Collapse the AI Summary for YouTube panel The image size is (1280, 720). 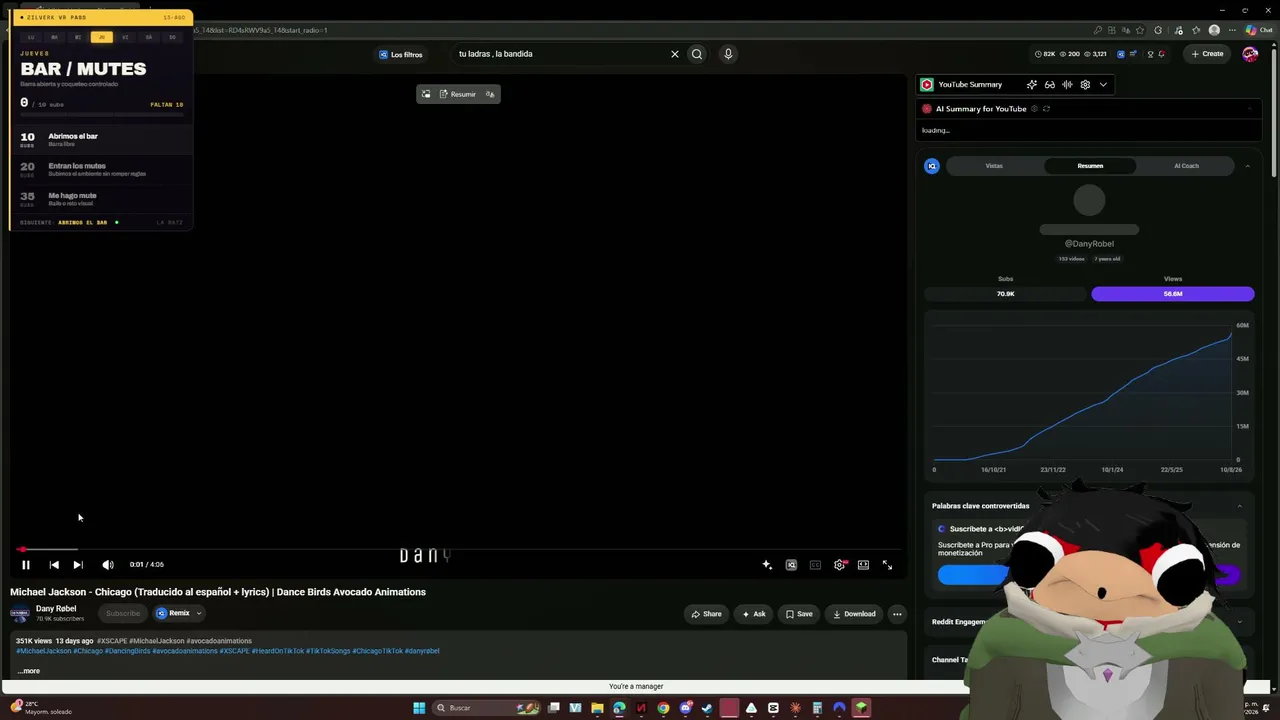[x=1250, y=109]
